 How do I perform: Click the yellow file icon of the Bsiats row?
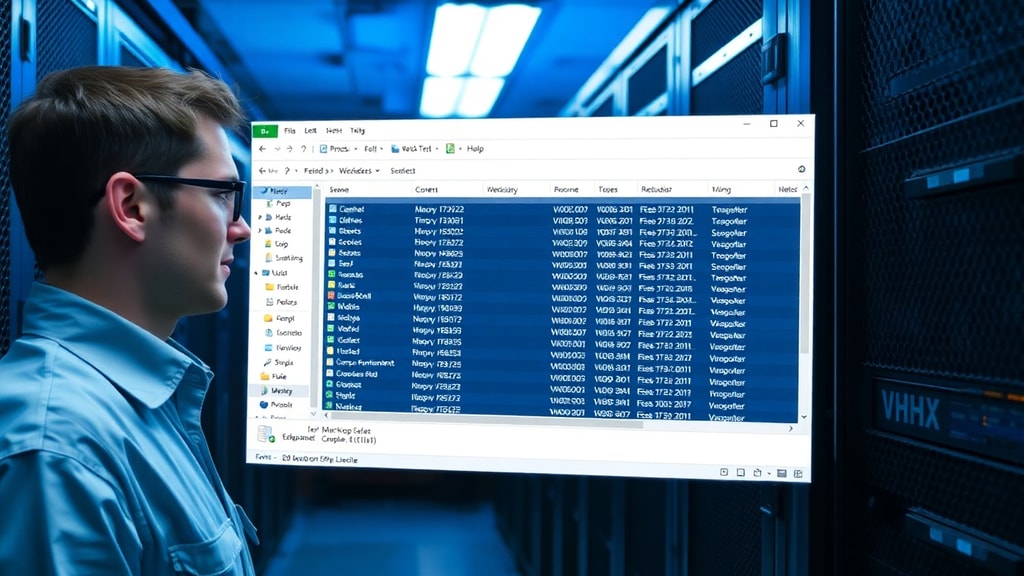(x=332, y=253)
